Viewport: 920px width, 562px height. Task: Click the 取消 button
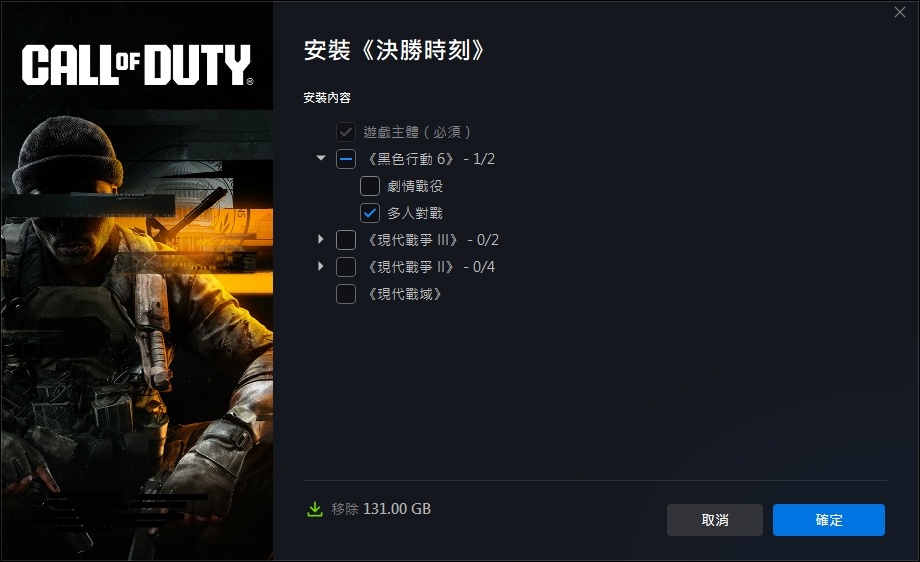pyautogui.click(x=715, y=520)
